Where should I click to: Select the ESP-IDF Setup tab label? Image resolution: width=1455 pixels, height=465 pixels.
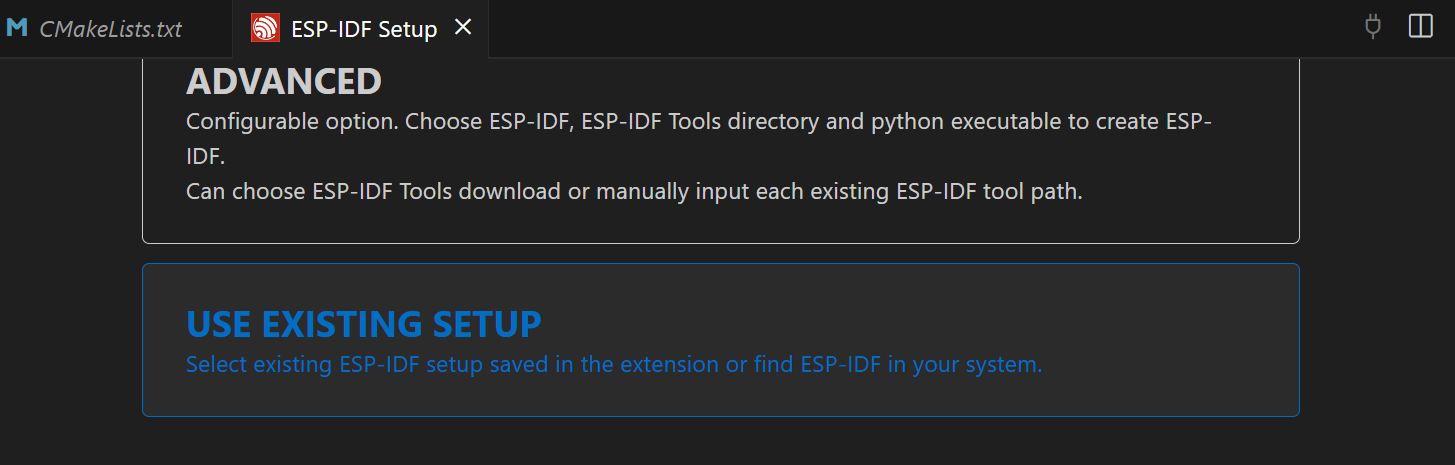(x=364, y=29)
